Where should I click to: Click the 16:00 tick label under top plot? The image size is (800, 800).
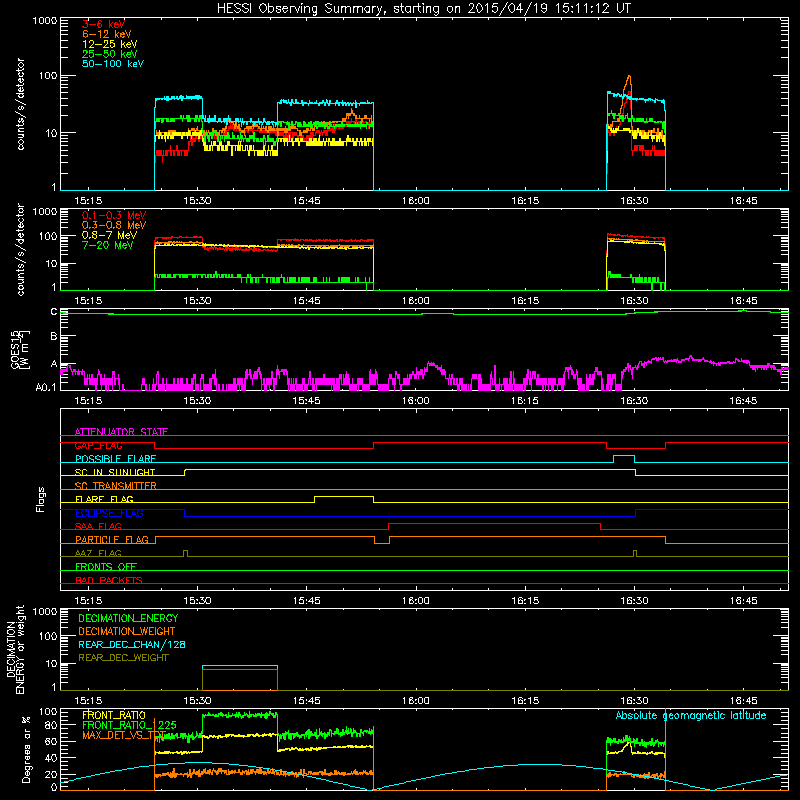415,201
